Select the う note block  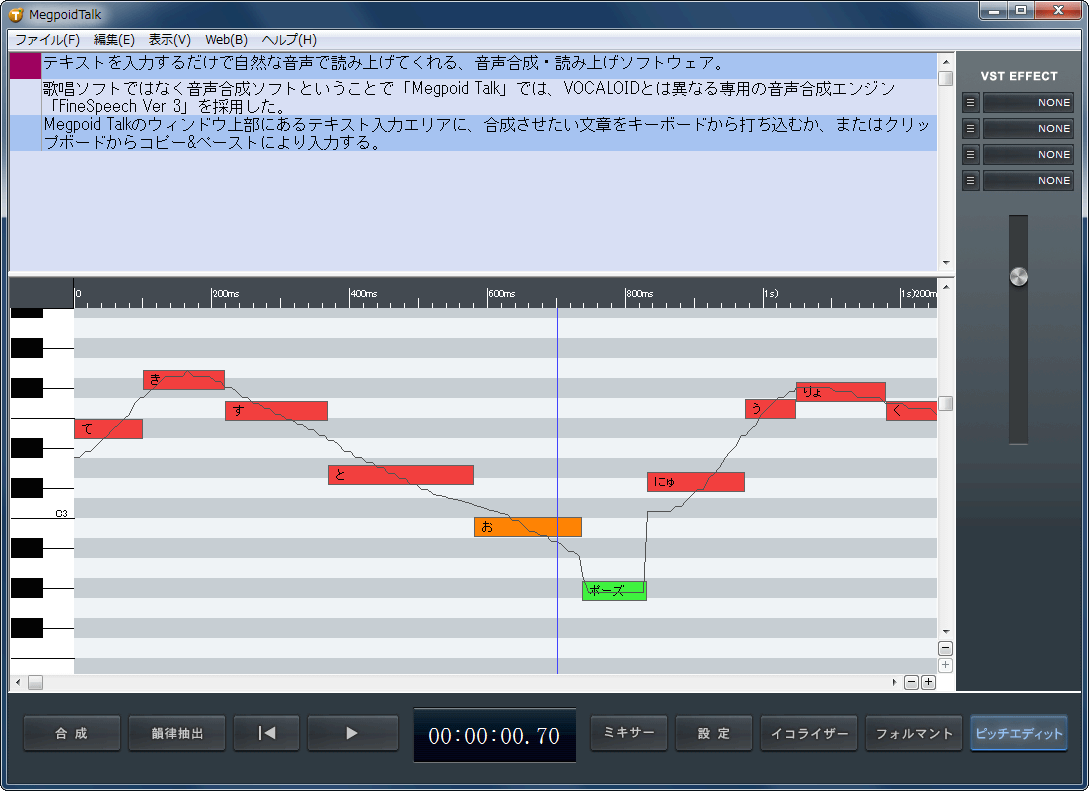[x=770, y=409]
